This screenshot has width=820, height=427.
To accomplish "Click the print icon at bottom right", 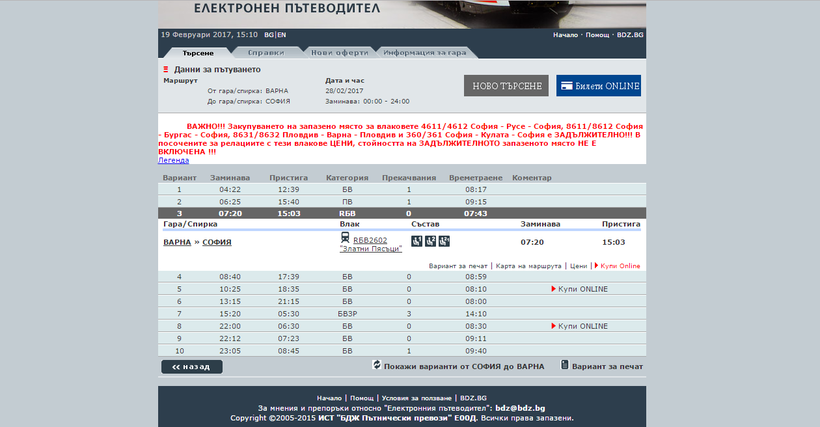I will pyautogui.click(x=565, y=366).
